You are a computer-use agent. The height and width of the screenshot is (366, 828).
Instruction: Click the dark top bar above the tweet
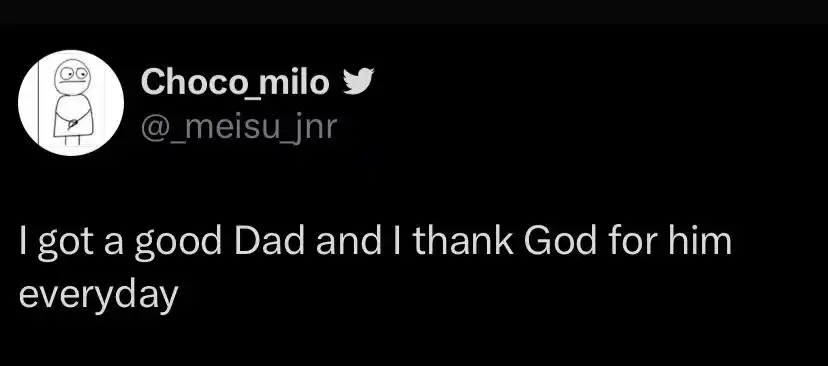414,12
